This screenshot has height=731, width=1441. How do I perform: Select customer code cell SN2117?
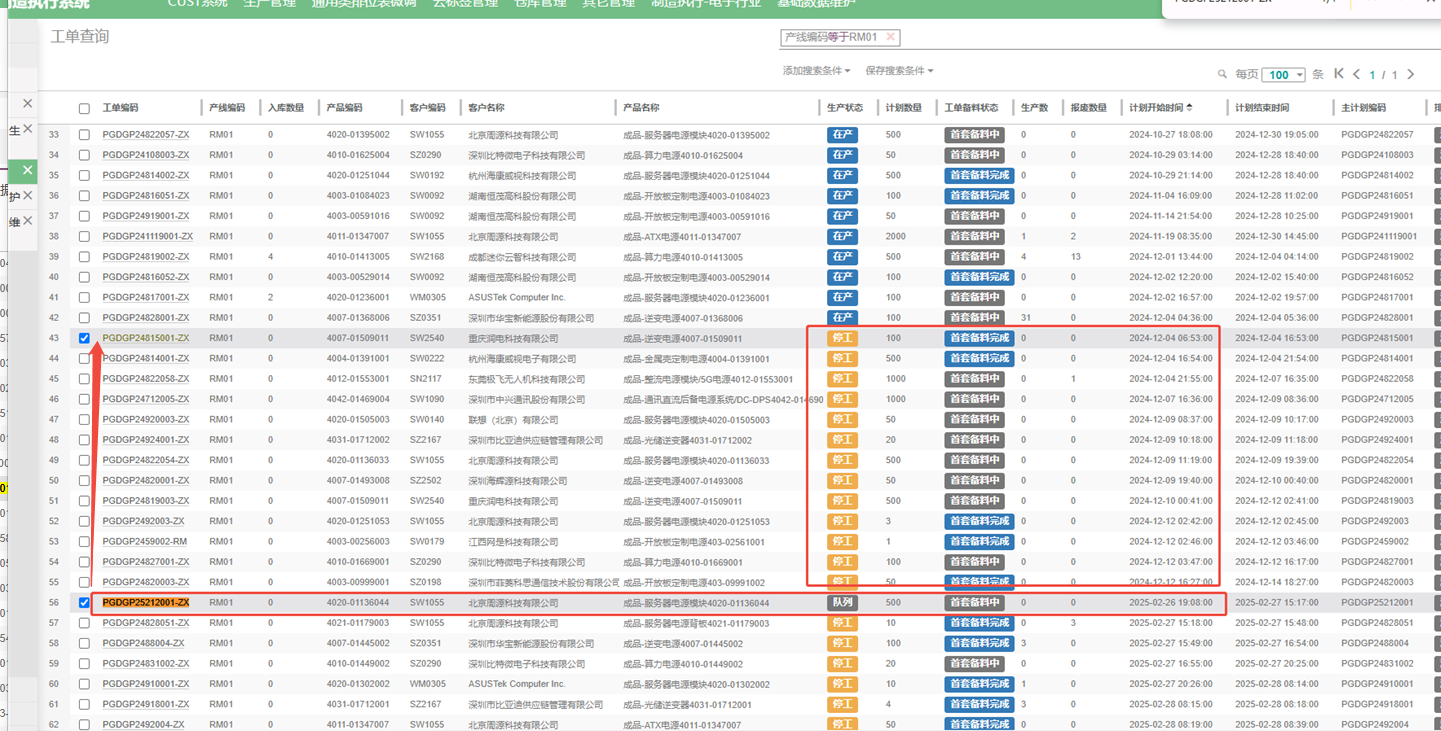tap(426, 379)
